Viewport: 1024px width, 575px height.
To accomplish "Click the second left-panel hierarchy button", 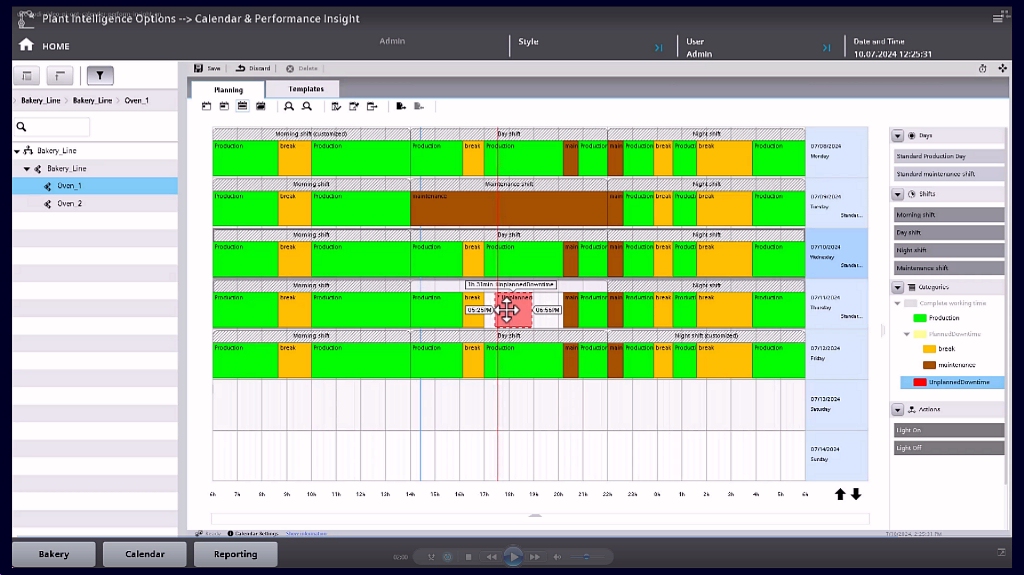I will 59,76.
